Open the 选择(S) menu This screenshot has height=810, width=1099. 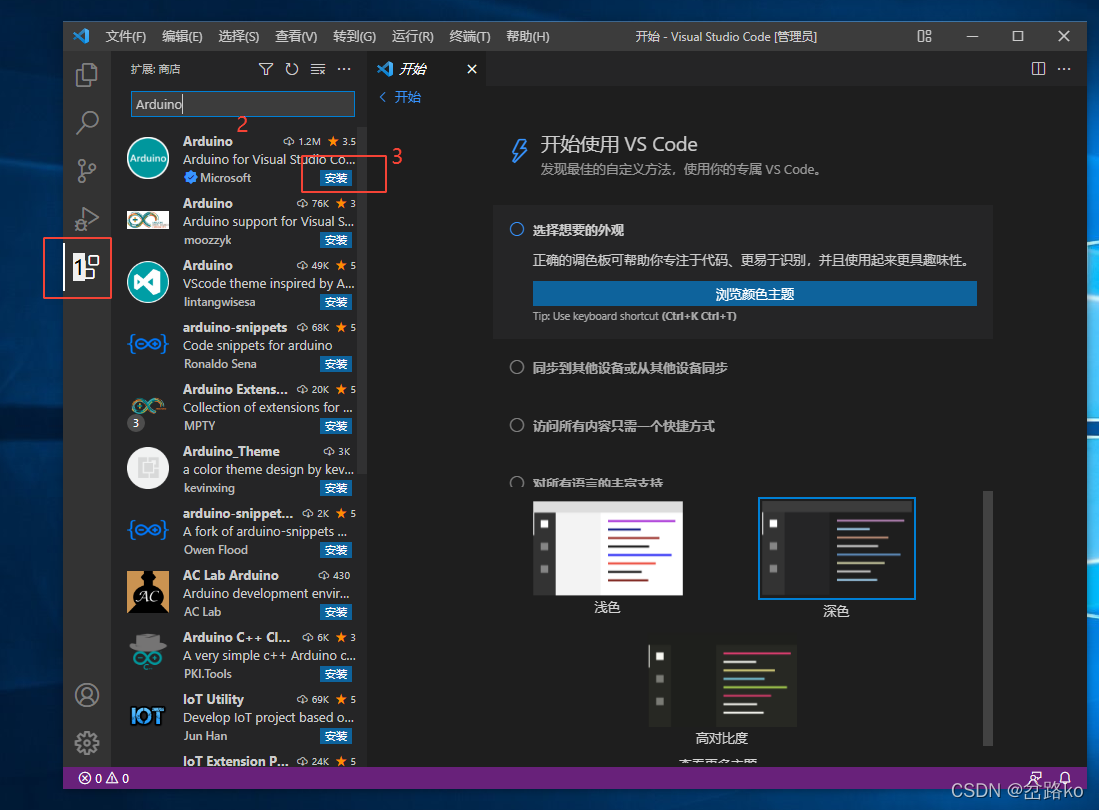point(238,36)
